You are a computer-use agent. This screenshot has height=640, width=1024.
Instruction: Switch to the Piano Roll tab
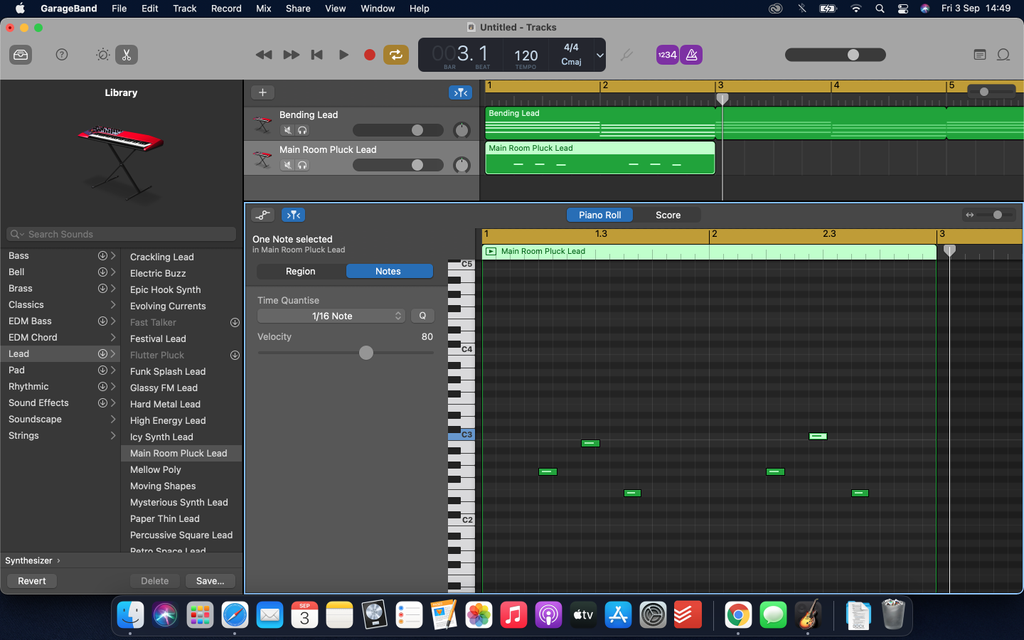click(x=600, y=215)
